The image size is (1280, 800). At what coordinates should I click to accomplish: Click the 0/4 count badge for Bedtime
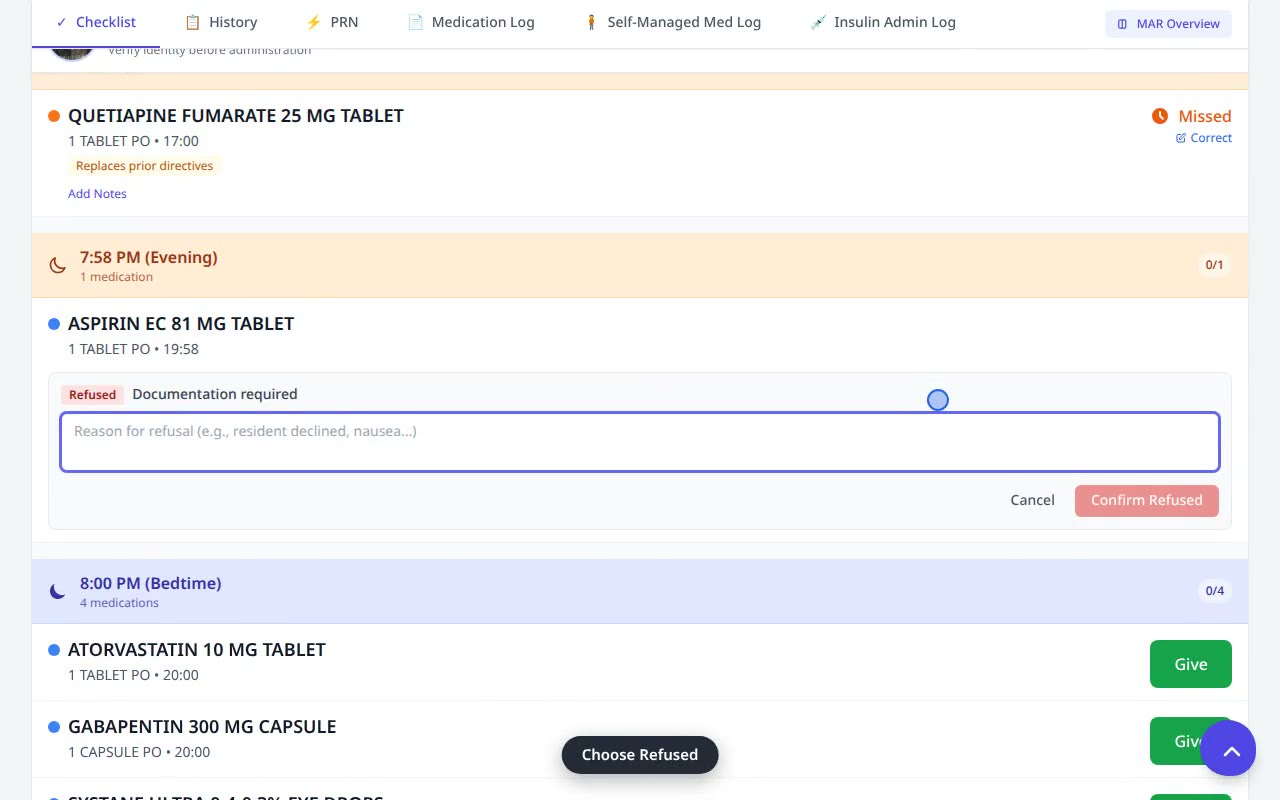[x=1214, y=591]
